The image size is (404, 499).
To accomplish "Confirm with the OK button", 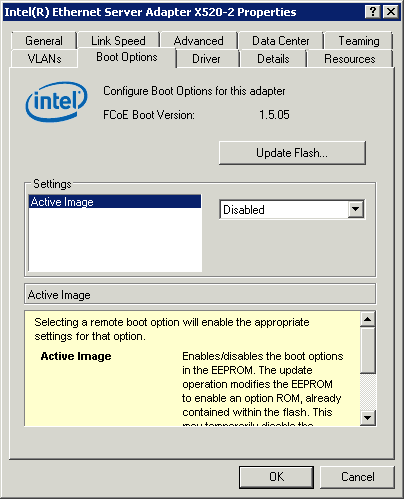I will click(x=276, y=477).
